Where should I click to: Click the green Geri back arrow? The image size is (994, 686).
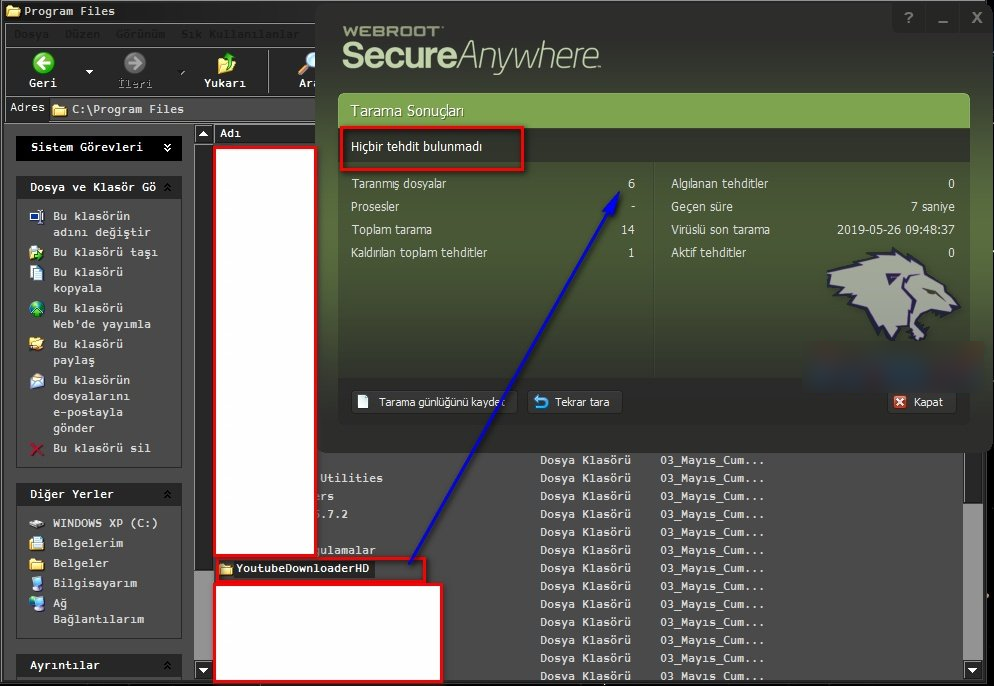click(43, 63)
